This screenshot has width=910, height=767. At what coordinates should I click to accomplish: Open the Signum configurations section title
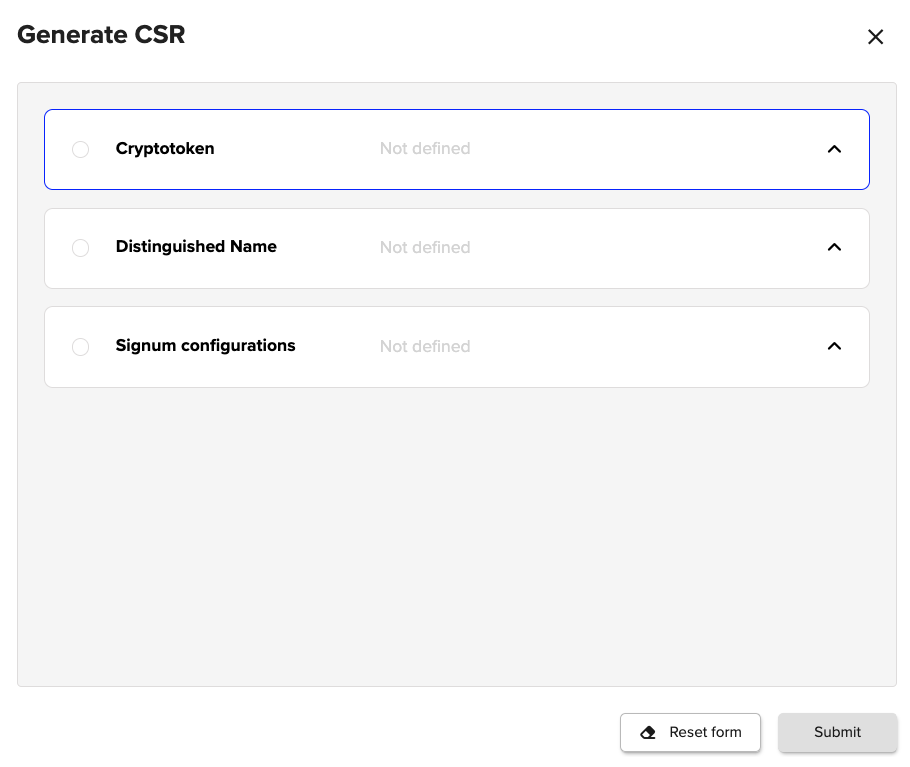point(205,346)
